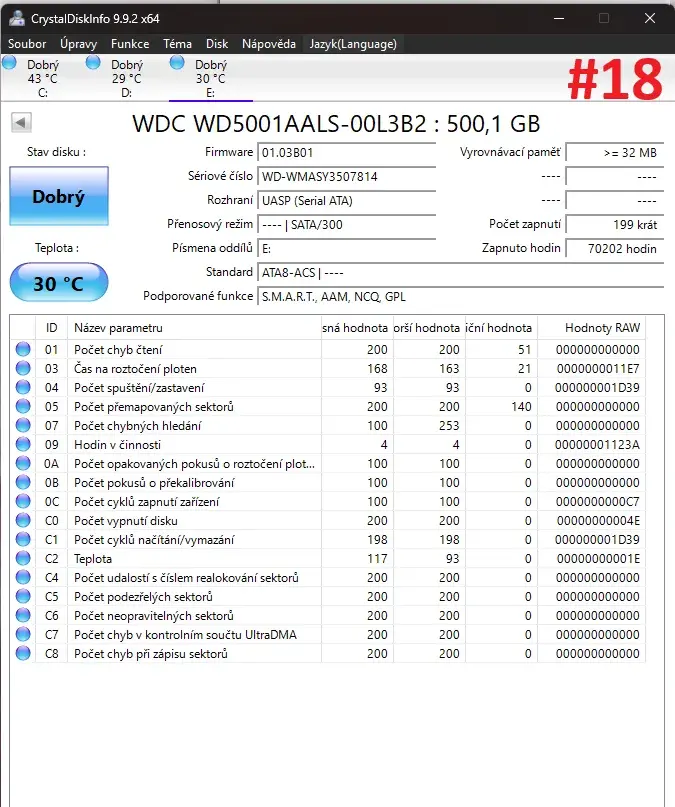Click status icon for Počet chyb při zápisu sektorů
The width and height of the screenshot is (675, 807).
(23, 654)
